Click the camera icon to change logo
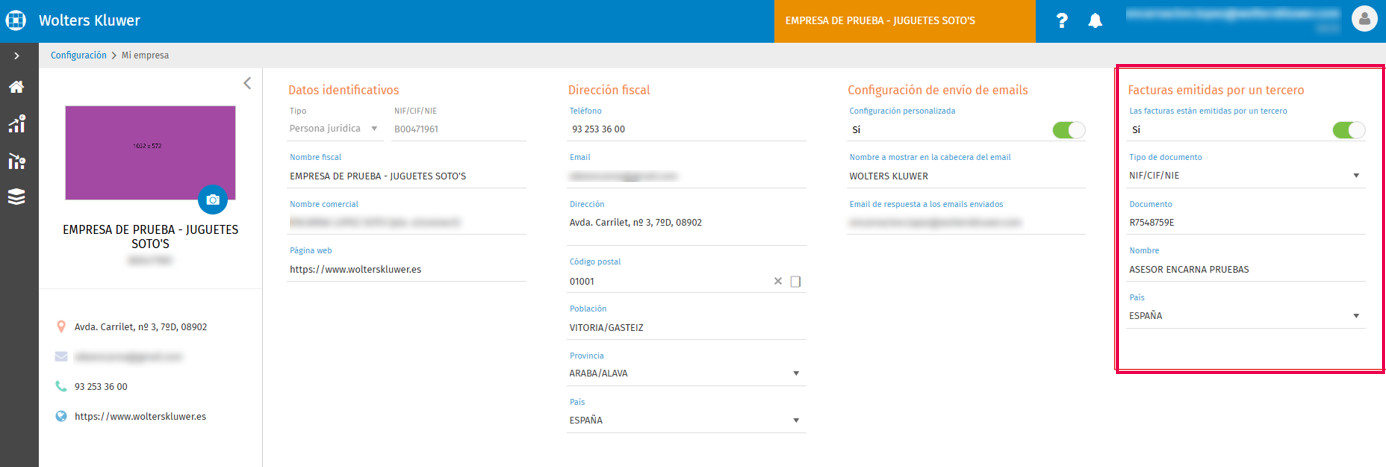 (212, 200)
